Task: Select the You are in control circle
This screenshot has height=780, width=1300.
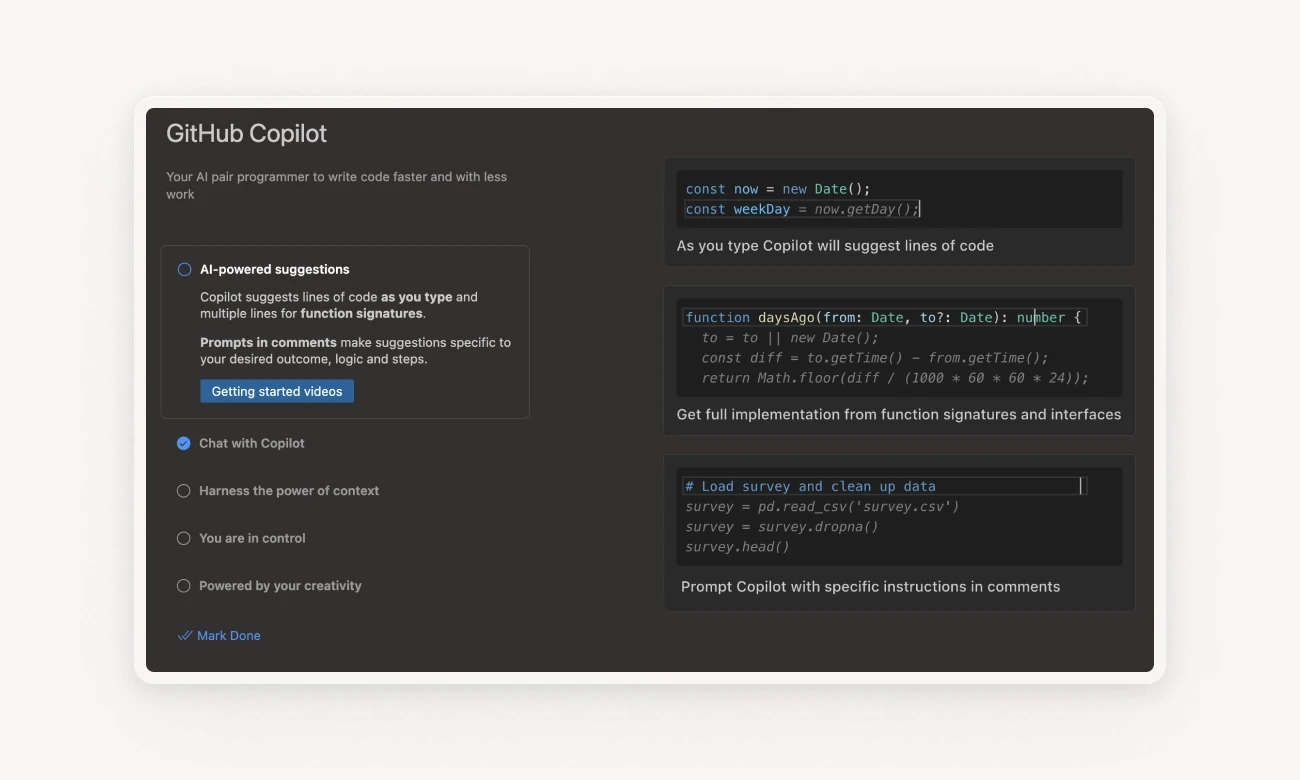Action: [184, 538]
